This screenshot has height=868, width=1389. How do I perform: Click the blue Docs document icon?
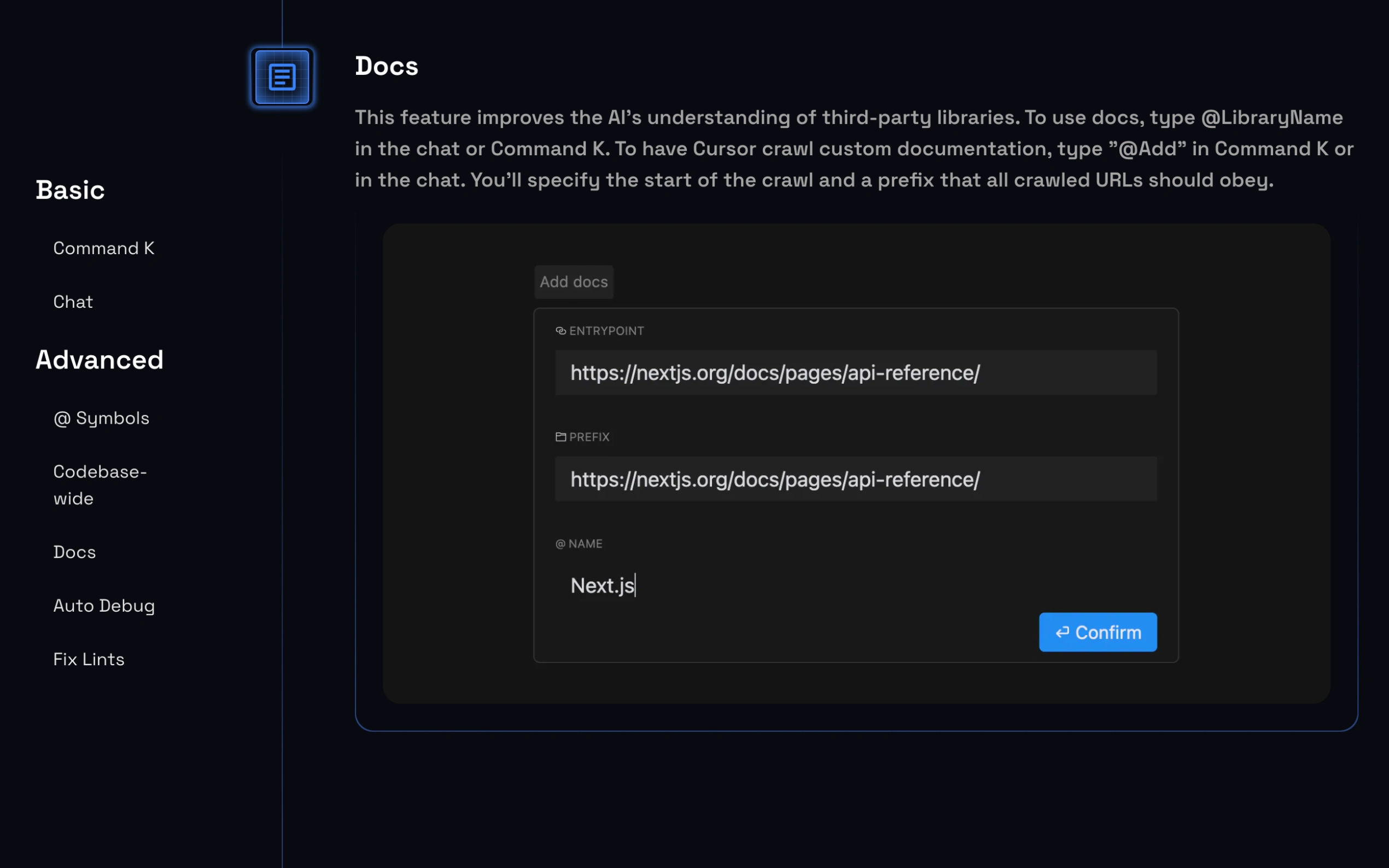[x=282, y=77]
